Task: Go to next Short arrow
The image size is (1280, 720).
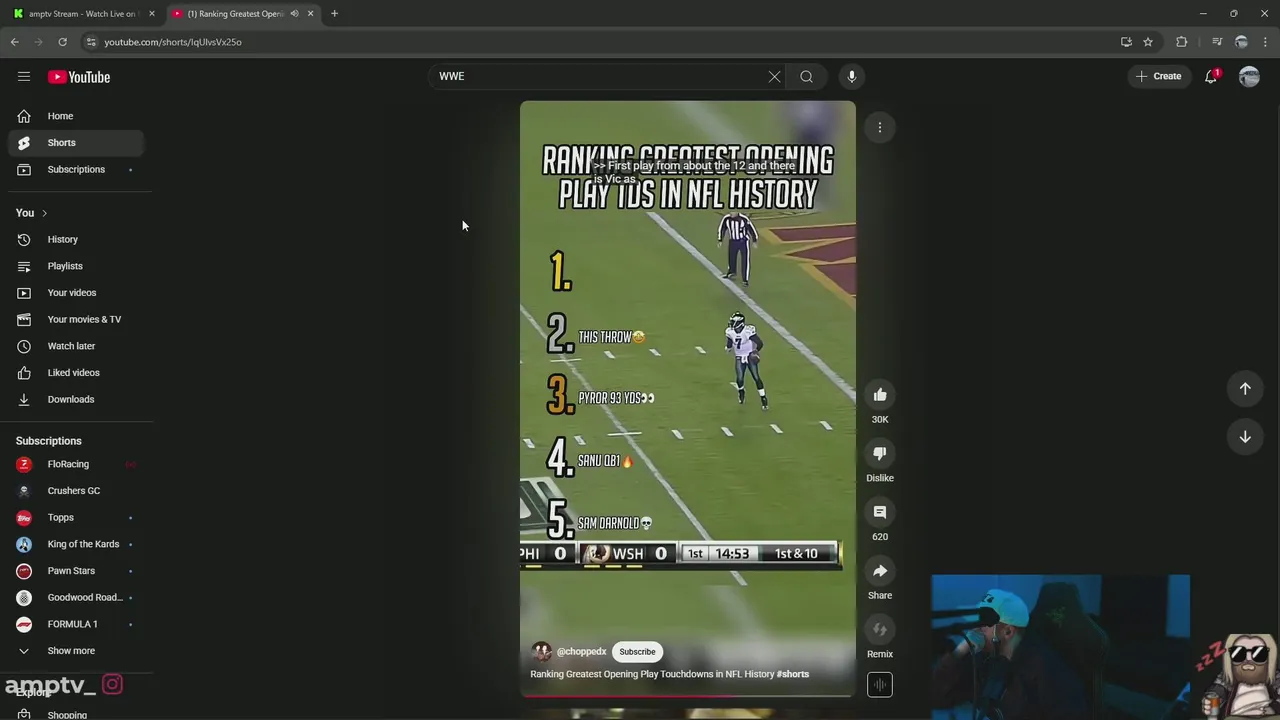Action: [x=1245, y=436]
